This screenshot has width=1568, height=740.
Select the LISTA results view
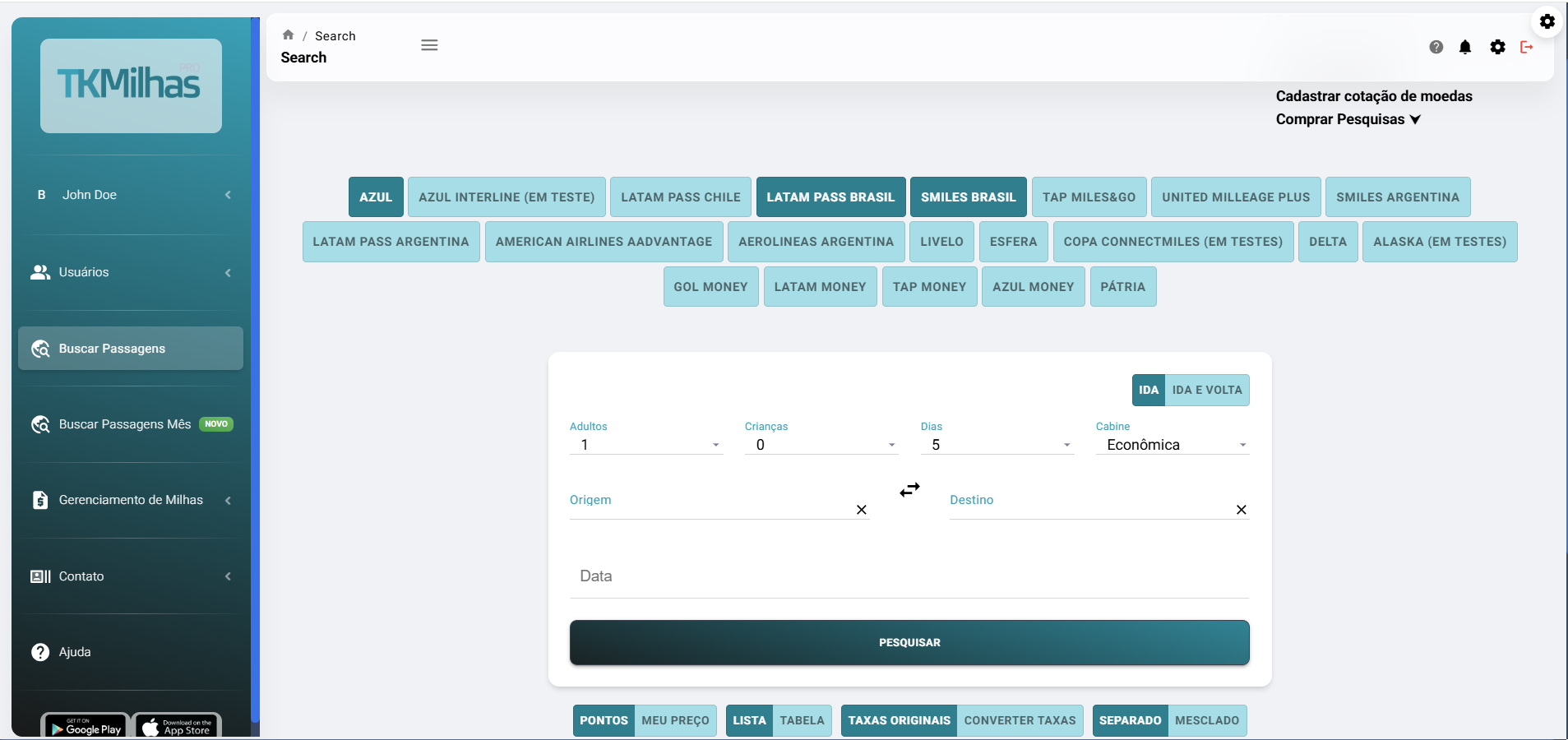pos(749,720)
